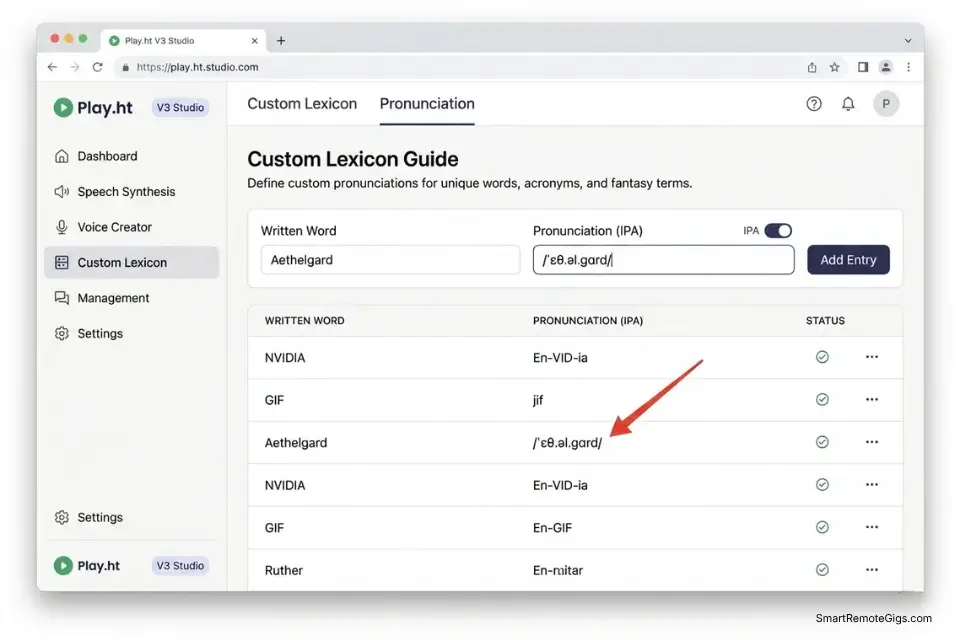
Task: Click status checkmark of first NVIDIA row
Action: [822, 357]
